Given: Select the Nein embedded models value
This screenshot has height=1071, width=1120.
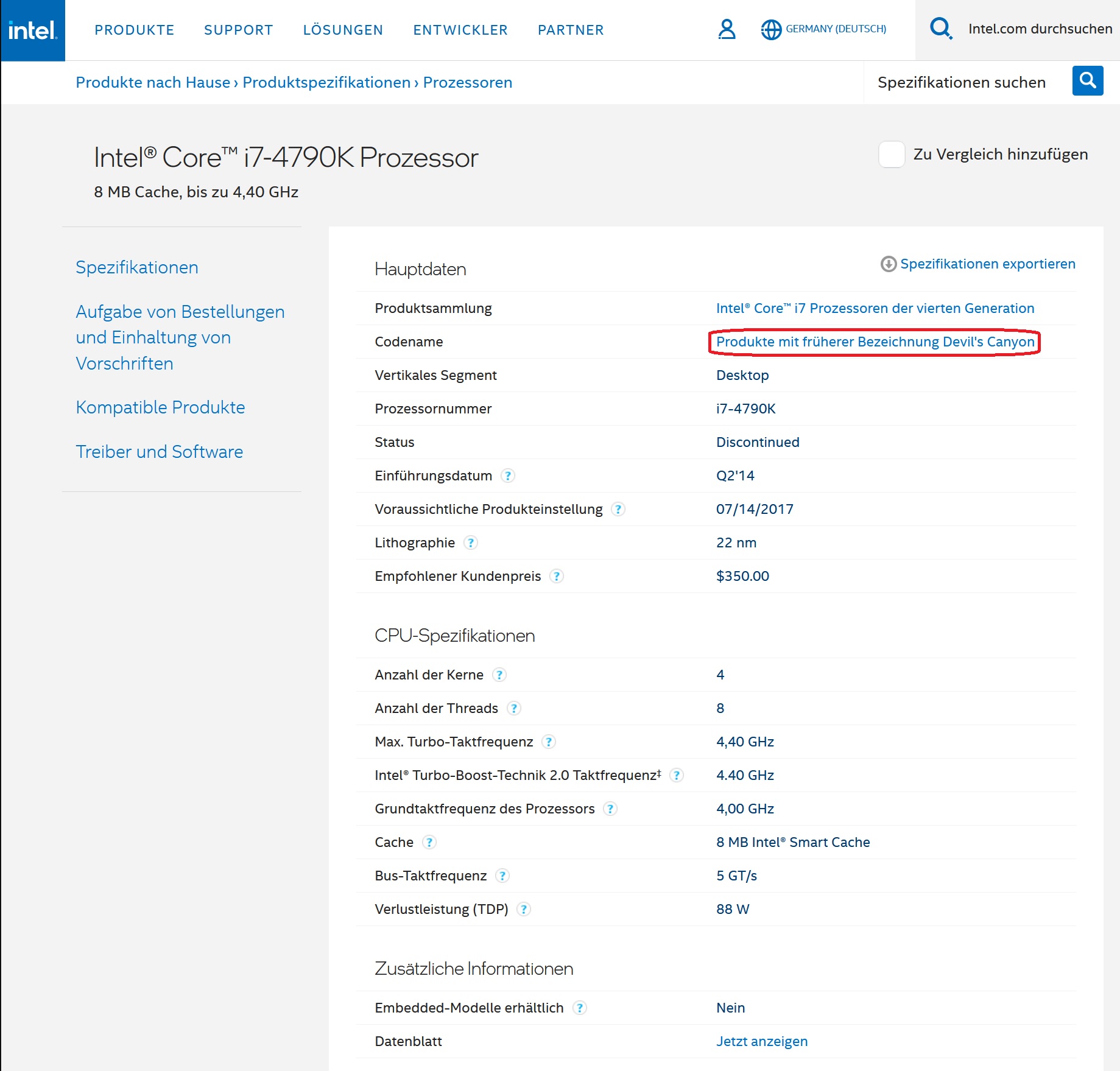Looking at the screenshot, I should point(730,1008).
